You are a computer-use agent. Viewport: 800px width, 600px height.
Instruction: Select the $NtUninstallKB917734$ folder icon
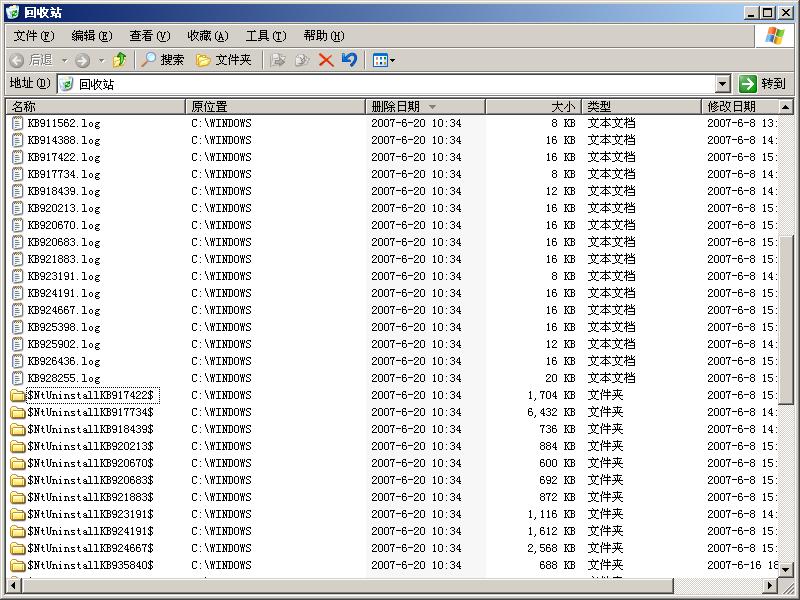[18, 412]
